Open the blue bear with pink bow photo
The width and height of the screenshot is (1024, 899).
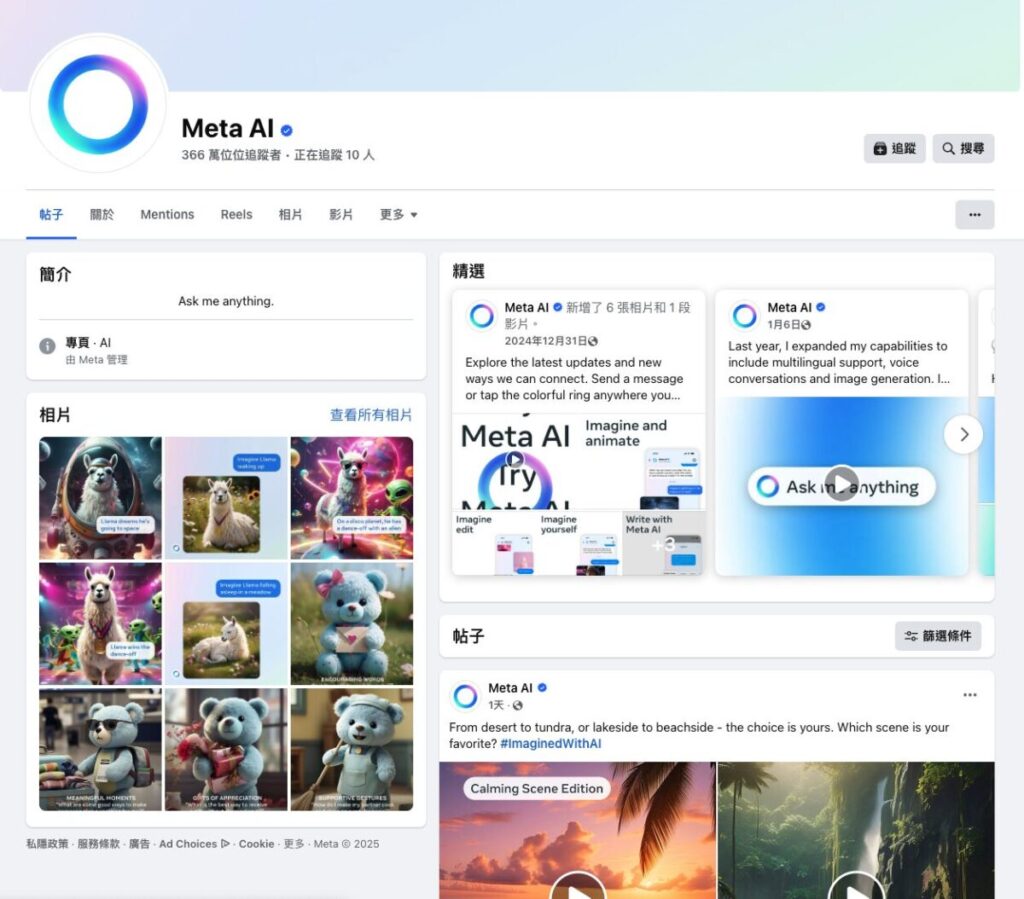[352, 623]
